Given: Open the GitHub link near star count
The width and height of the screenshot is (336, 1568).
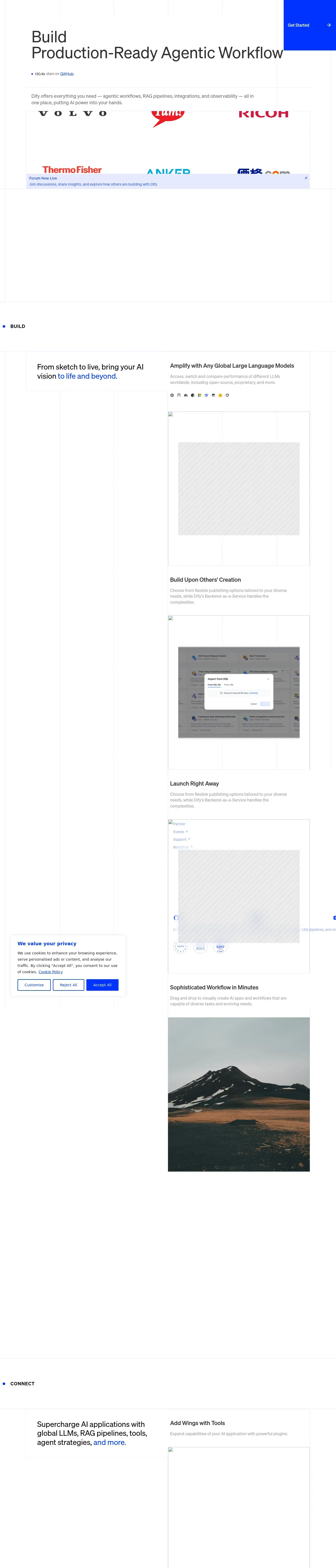Looking at the screenshot, I should pyautogui.click(x=67, y=74).
